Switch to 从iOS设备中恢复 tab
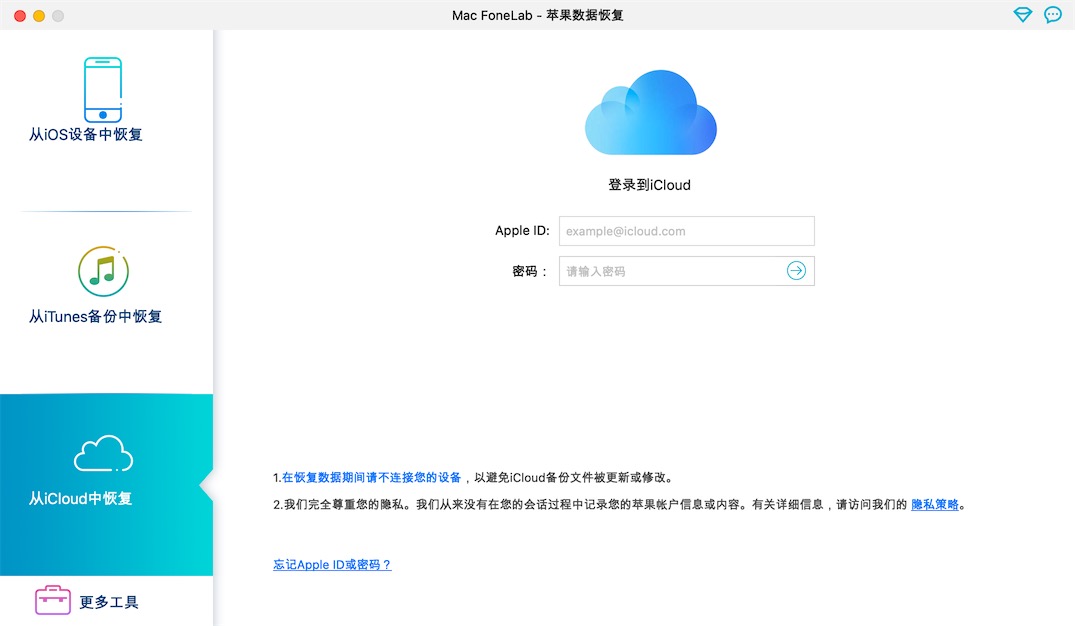The width and height of the screenshot is (1075, 626). click(x=86, y=134)
